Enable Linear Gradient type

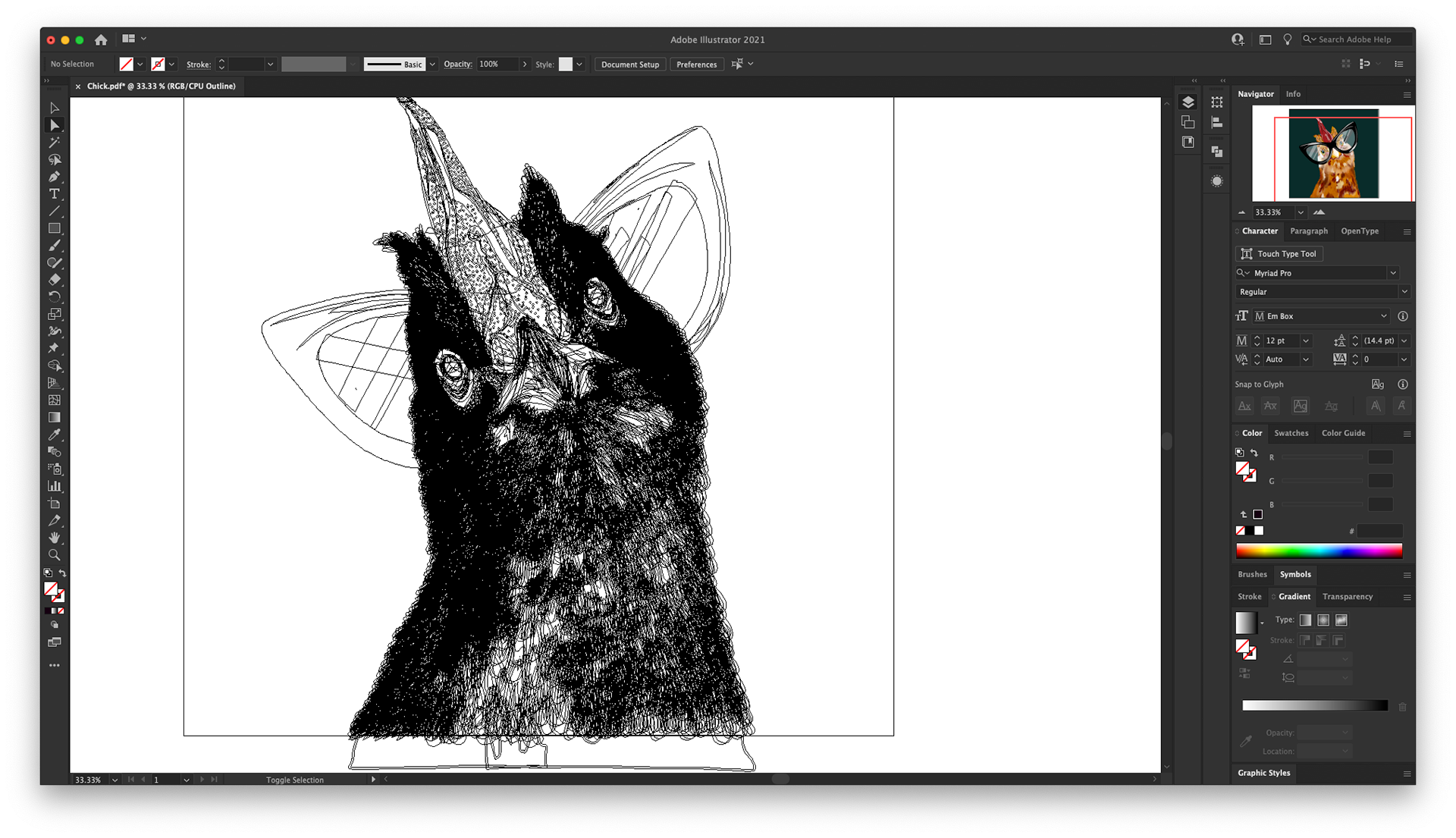point(1305,620)
